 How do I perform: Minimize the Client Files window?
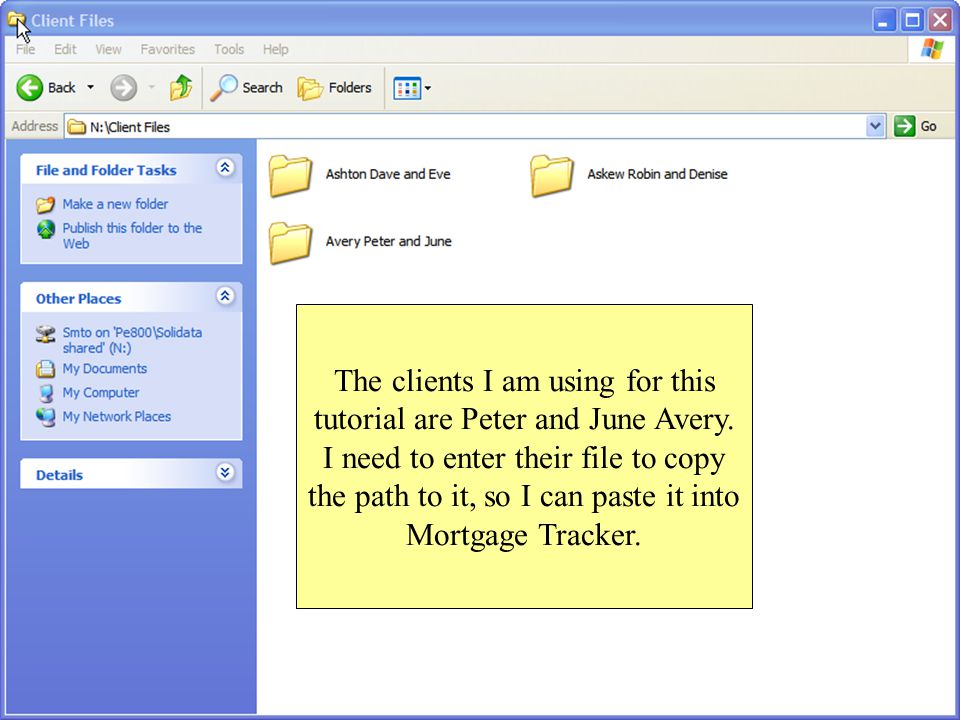[883, 20]
